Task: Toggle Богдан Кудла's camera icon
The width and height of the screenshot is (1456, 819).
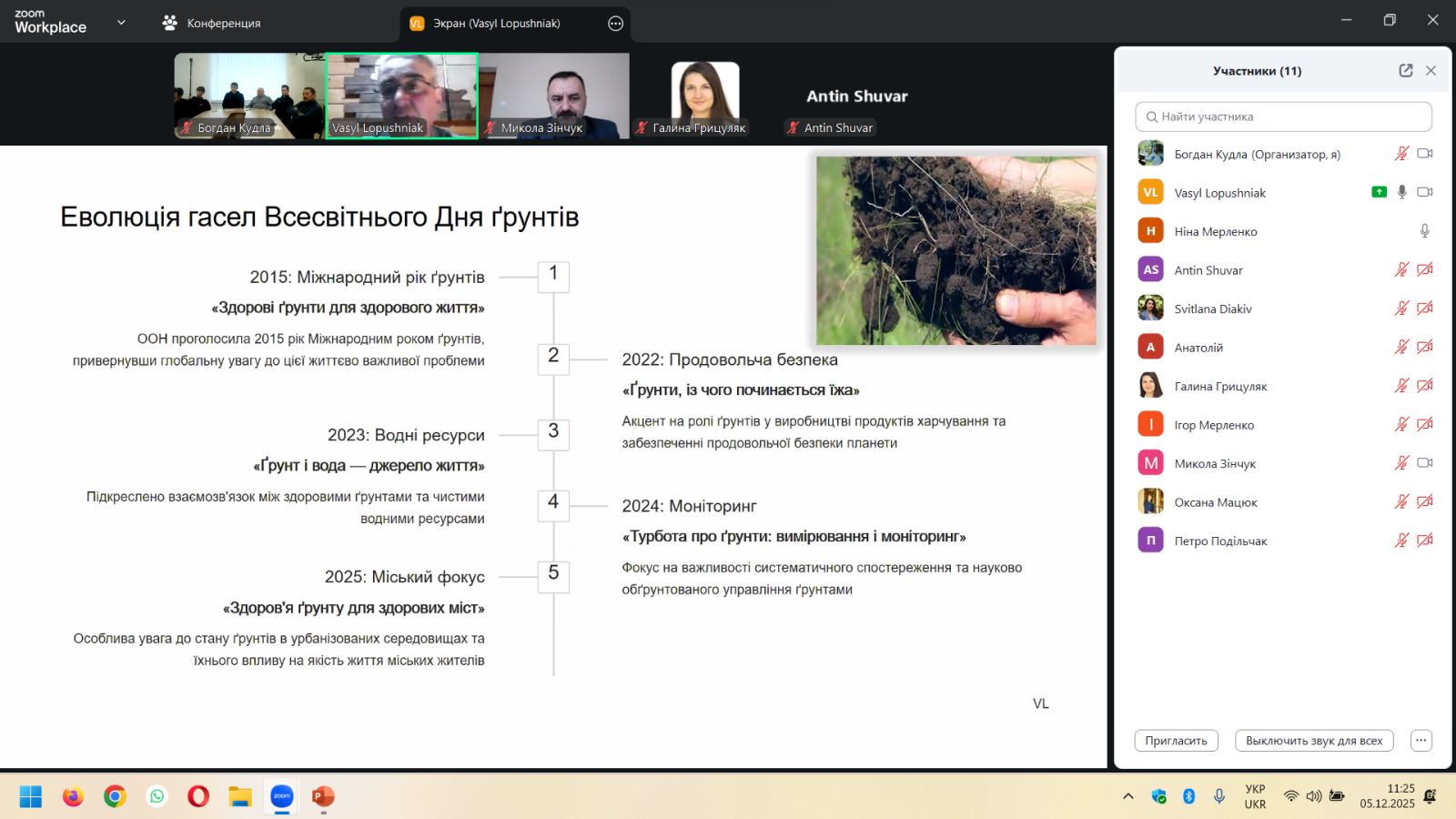Action: point(1425,154)
